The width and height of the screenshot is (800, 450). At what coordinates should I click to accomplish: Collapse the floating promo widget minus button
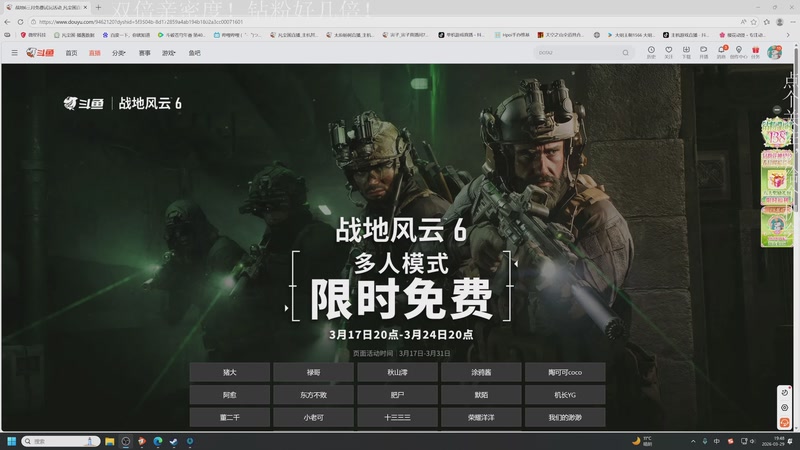[777, 110]
